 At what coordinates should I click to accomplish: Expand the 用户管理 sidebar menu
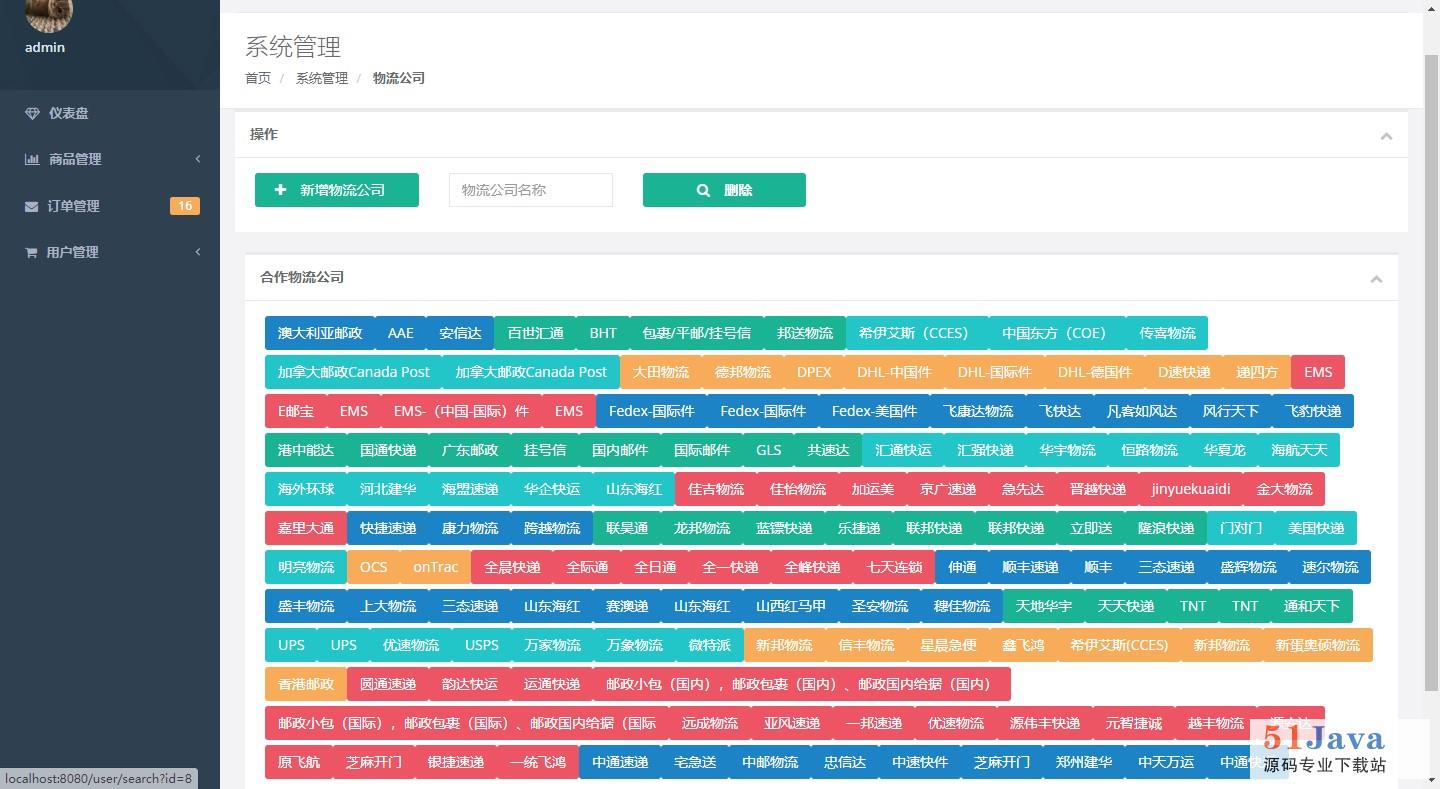pos(110,252)
